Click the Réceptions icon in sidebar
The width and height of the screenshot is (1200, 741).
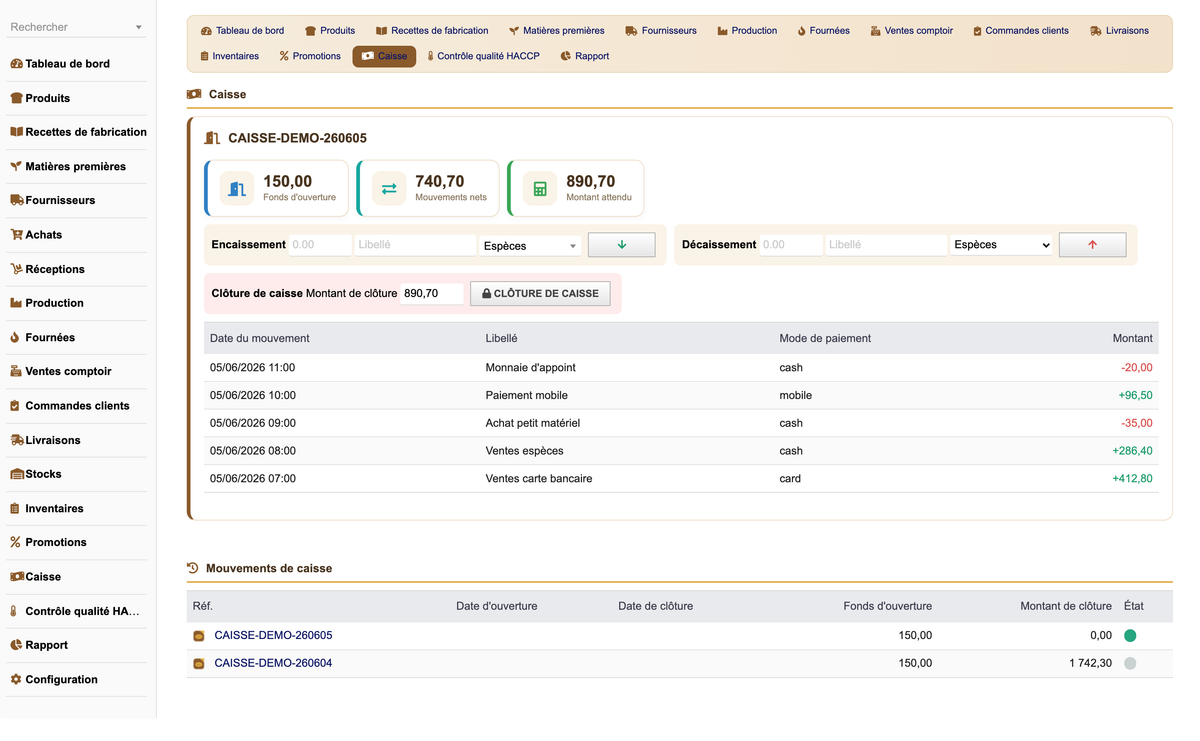coord(16,269)
